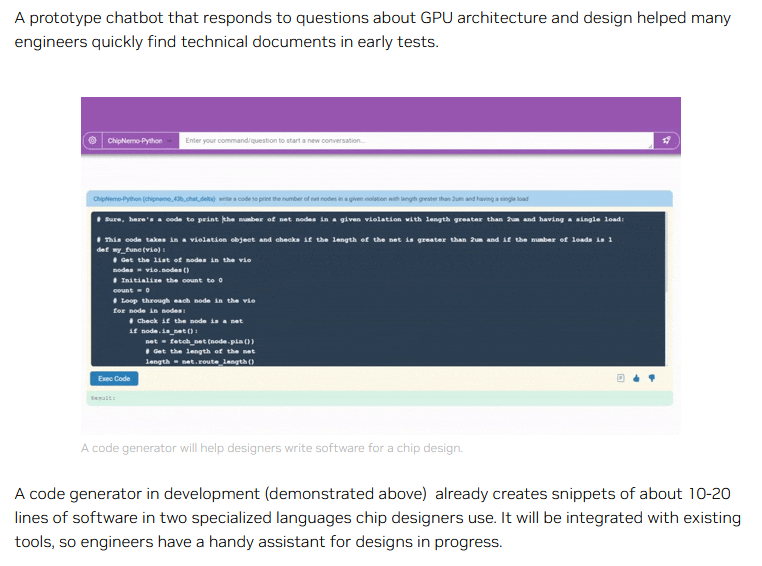Click the Exec Code button
The height and width of the screenshot is (566, 762).
[x=114, y=378]
